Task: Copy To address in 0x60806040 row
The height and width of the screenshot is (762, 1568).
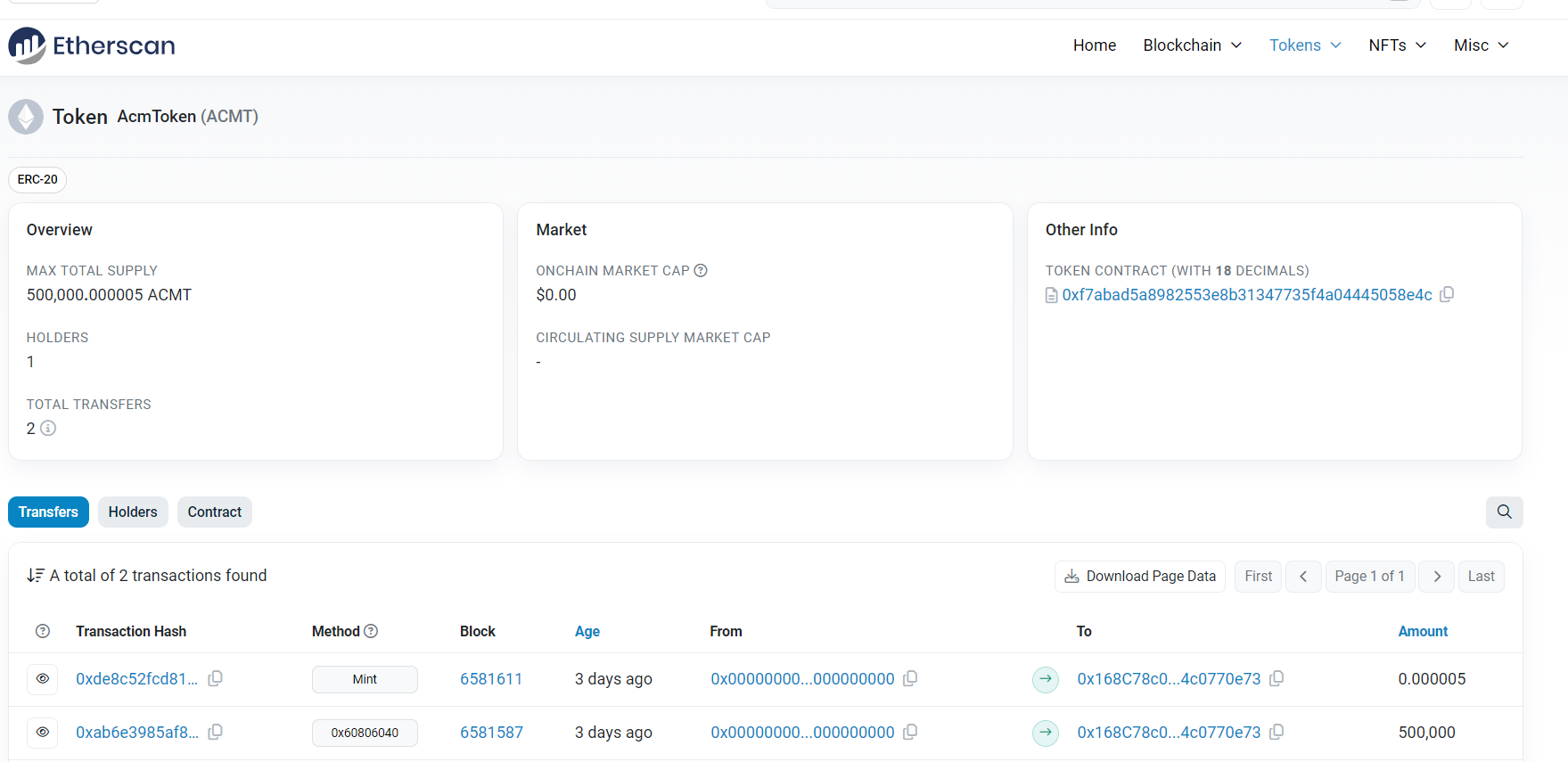Action: [1277, 733]
